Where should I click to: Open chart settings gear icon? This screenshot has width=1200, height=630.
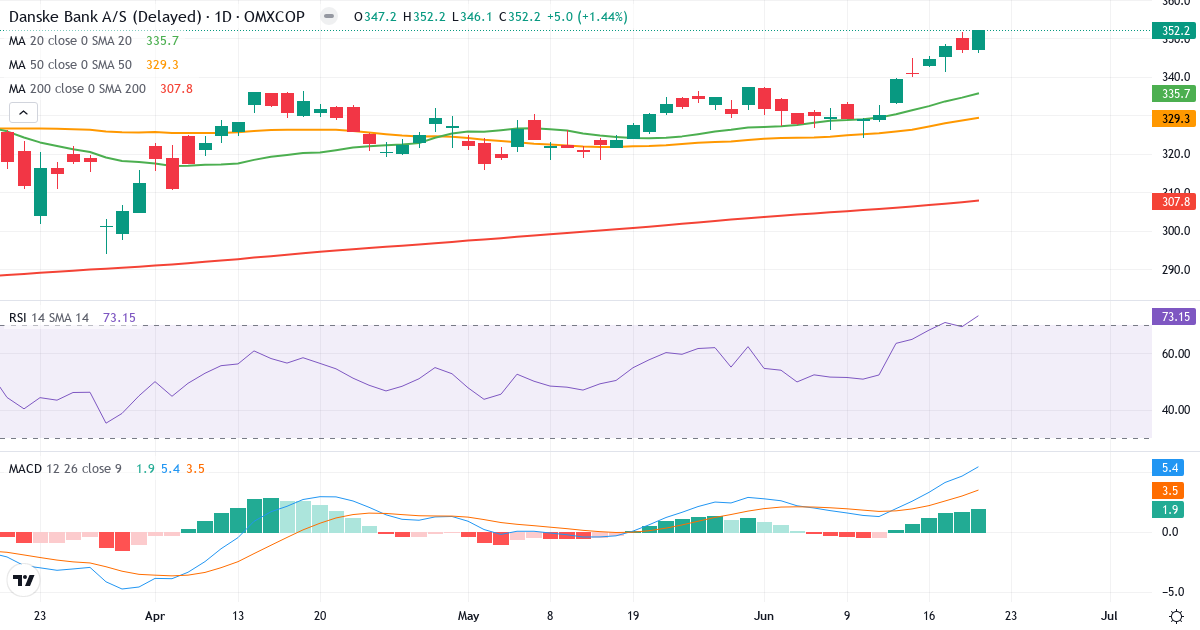pyautogui.click(x=1176, y=616)
